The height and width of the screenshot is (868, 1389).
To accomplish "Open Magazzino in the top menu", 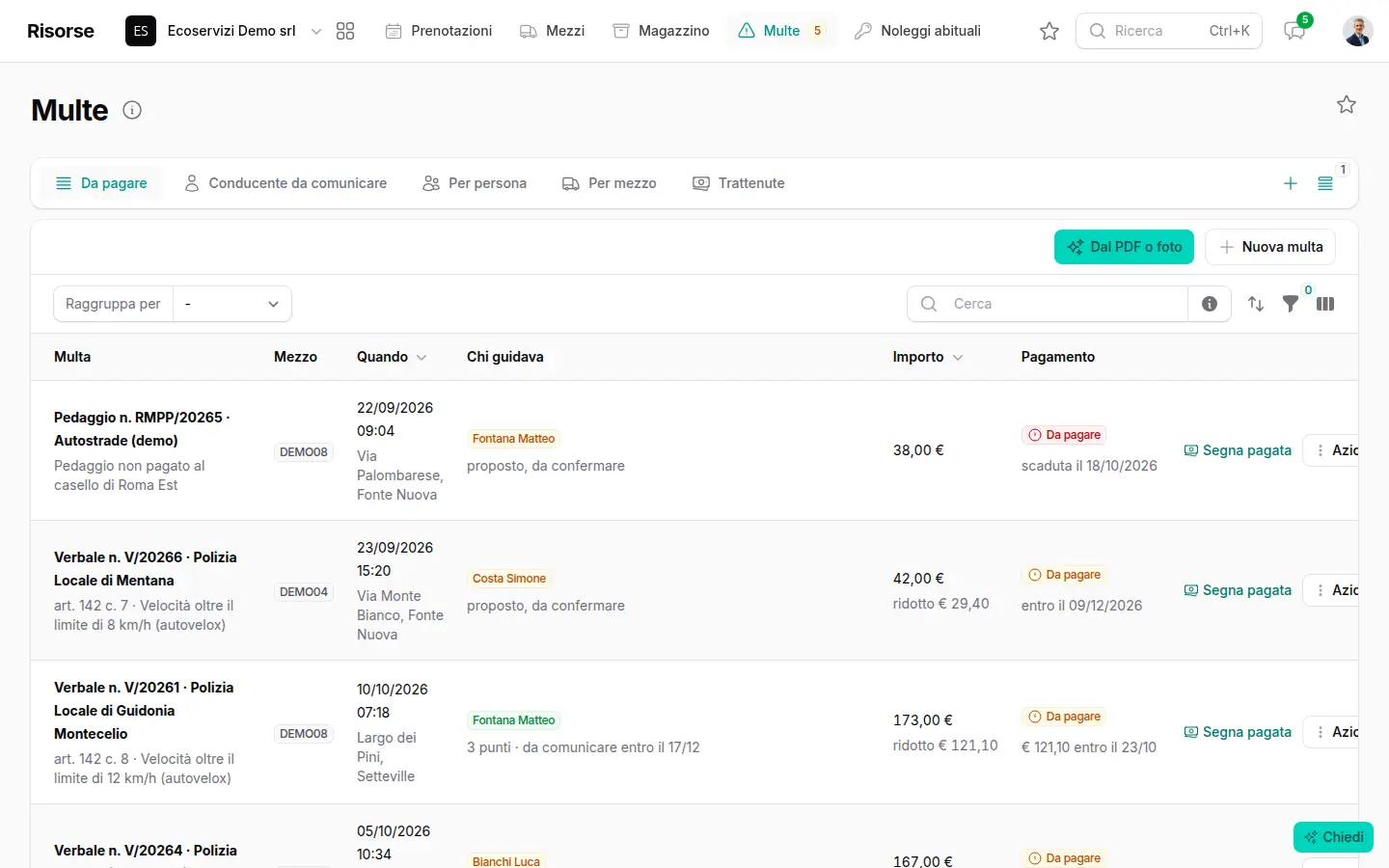I will [x=662, y=31].
